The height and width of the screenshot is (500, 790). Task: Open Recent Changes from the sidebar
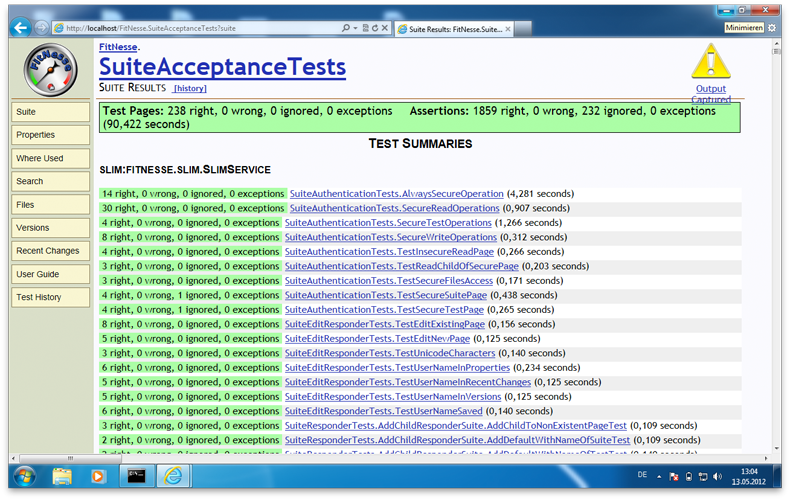click(50, 251)
